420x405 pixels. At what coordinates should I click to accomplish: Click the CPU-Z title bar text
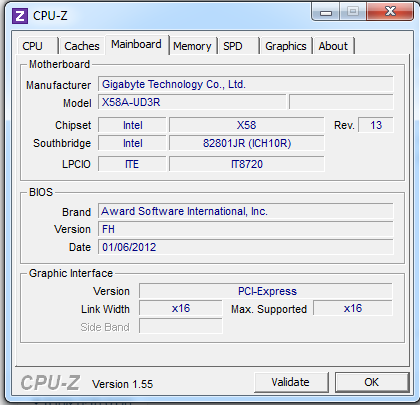(50, 16)
